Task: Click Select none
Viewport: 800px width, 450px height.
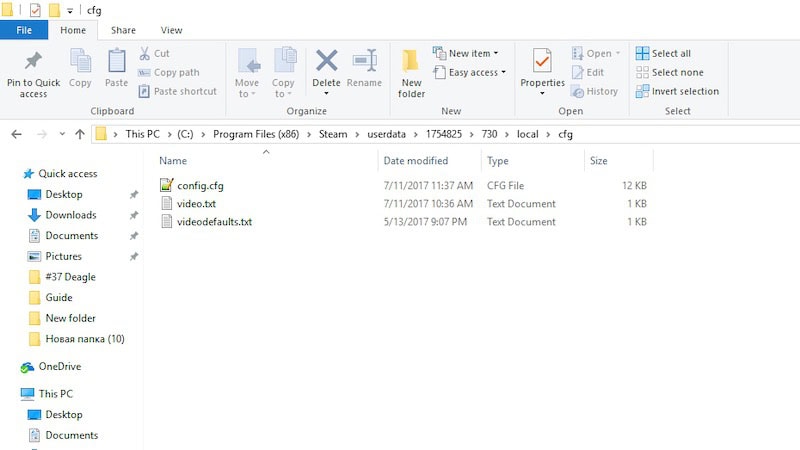Action: (670, 72)
